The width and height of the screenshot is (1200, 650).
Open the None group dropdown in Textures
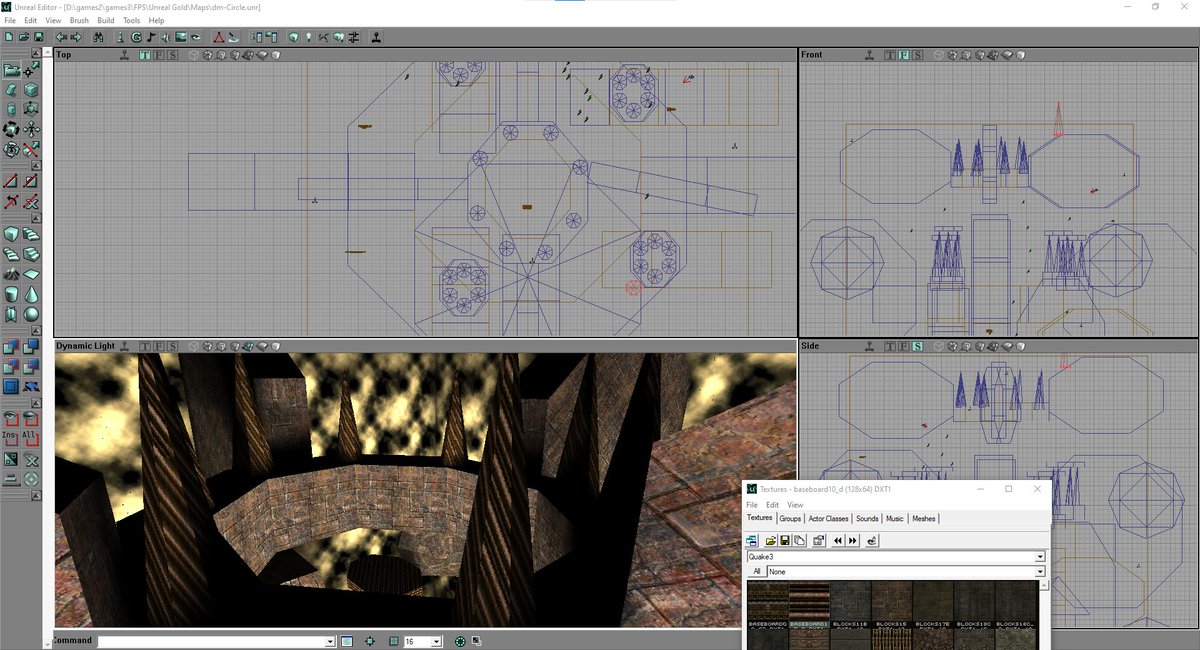[x=1040, y=572]
